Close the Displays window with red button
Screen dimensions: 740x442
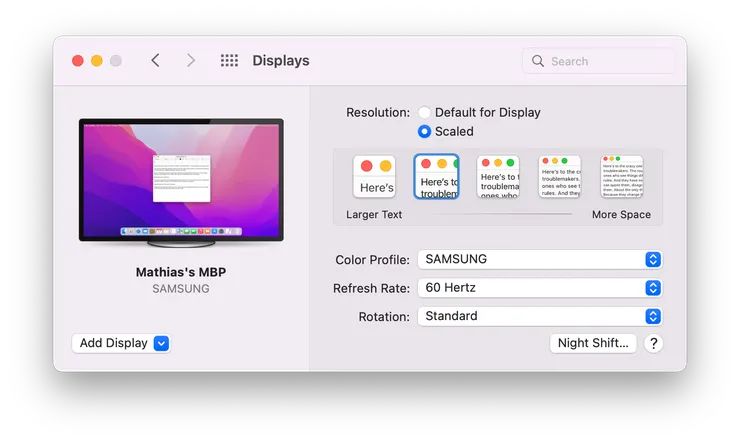[x=78, y=61]
